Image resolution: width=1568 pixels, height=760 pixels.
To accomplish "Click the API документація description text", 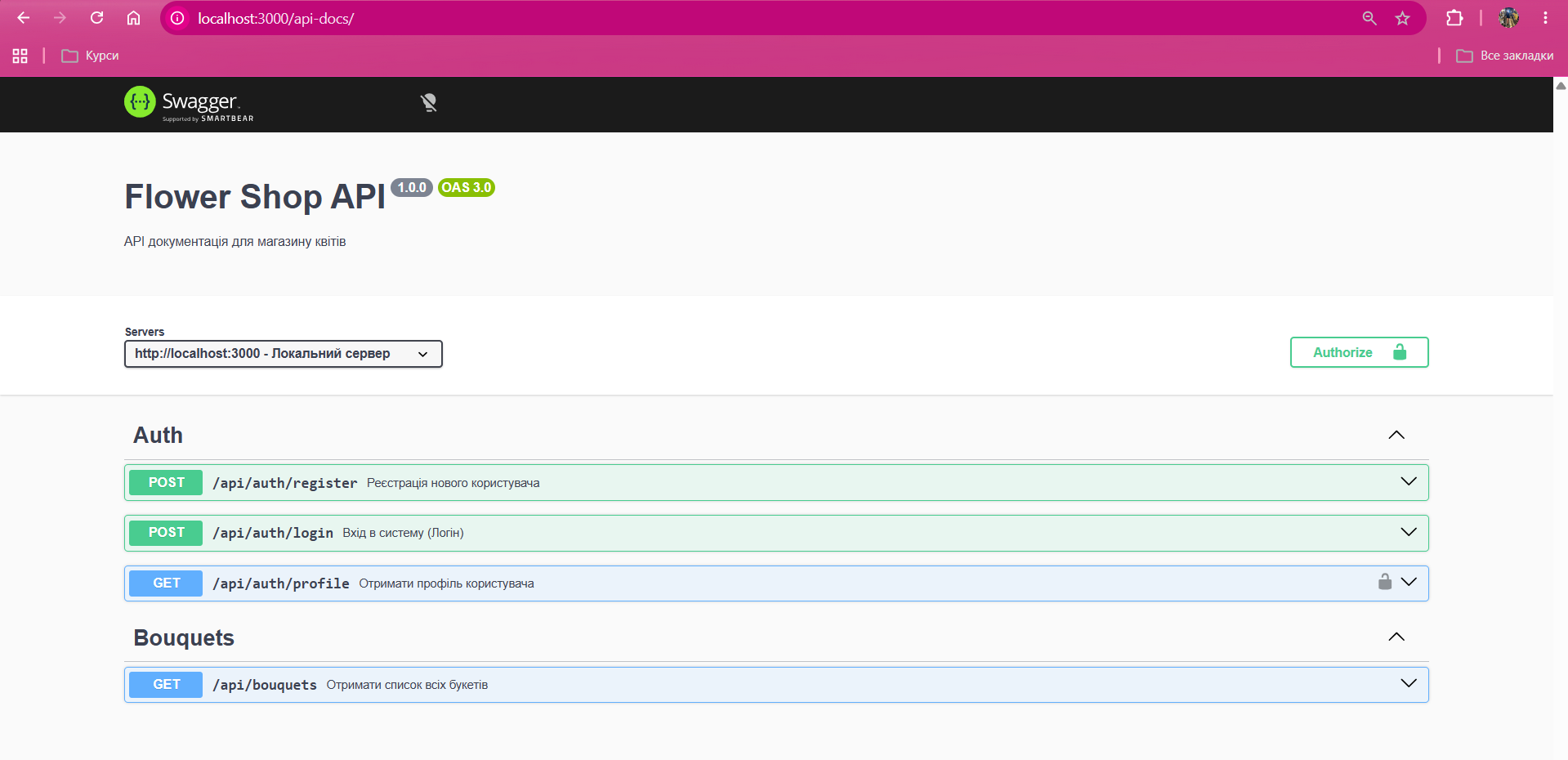I will (235, 242).
